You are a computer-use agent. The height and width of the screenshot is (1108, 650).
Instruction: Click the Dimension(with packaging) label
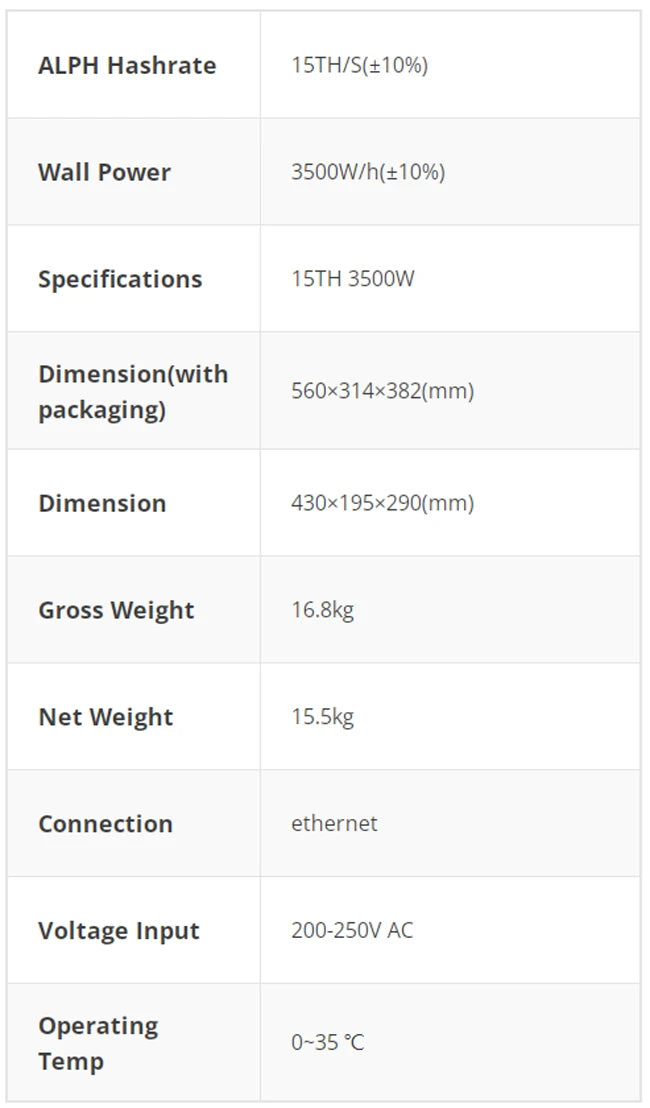coord(133,391)
